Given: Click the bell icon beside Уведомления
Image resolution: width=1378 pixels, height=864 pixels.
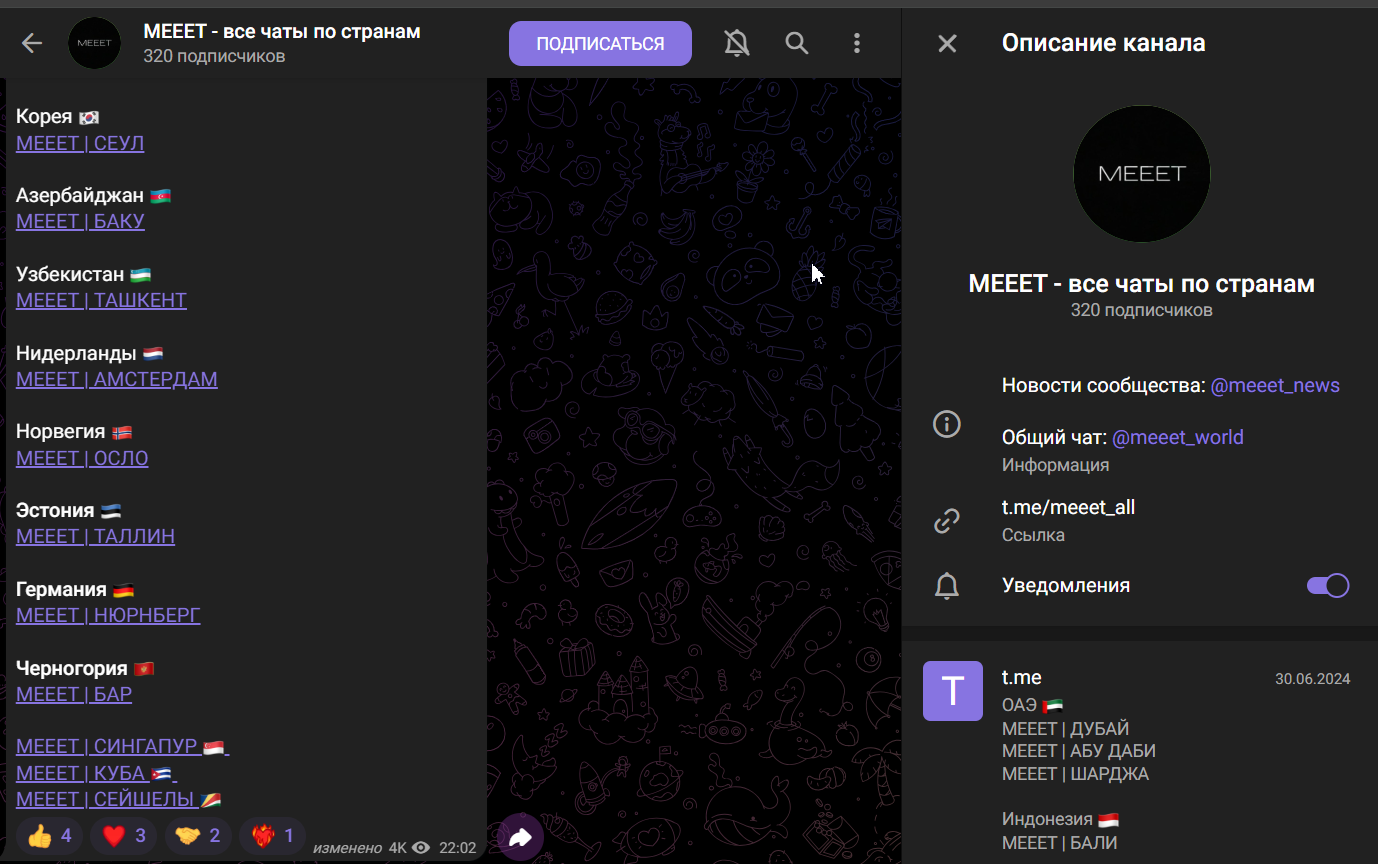Looking at the screenshot, I should pos(946,586).
